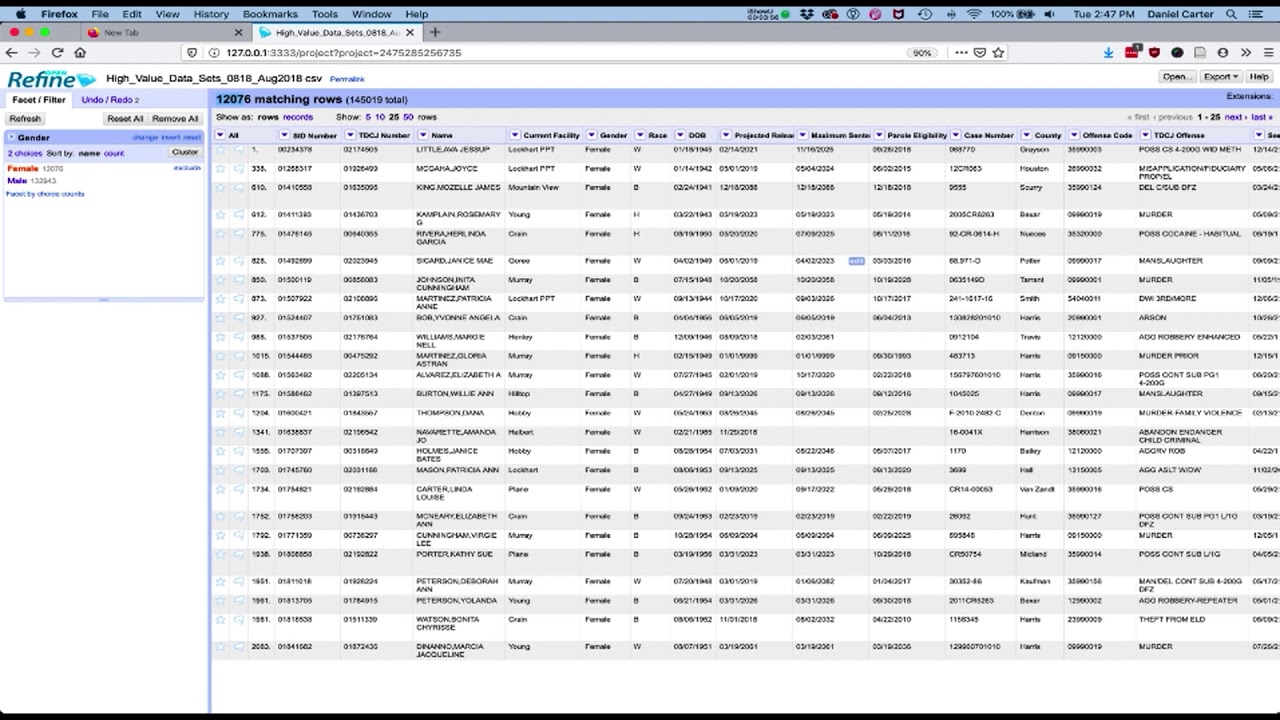This screenshot has width=1280, height=720.
Task: Open the Export dropdown button
Action: coord(1221,77)
